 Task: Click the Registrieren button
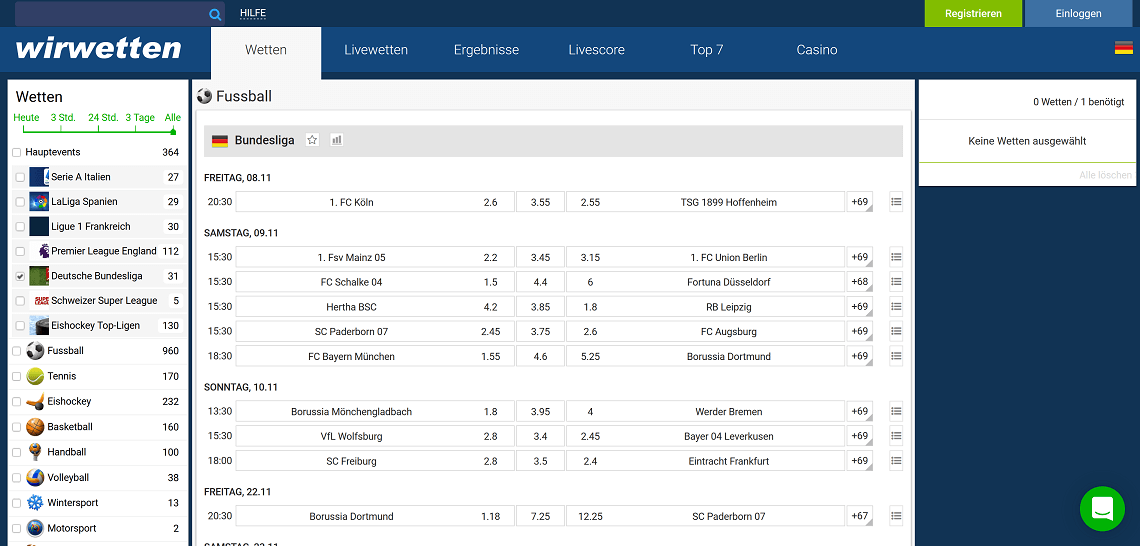(973, 14)
